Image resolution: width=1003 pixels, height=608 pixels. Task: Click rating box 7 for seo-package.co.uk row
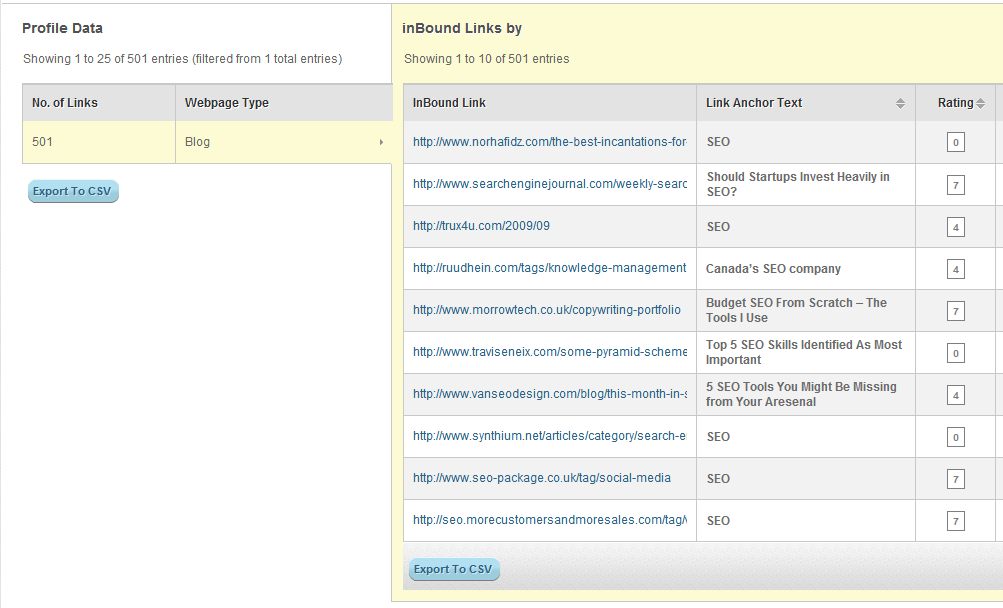tap(956, 479)
